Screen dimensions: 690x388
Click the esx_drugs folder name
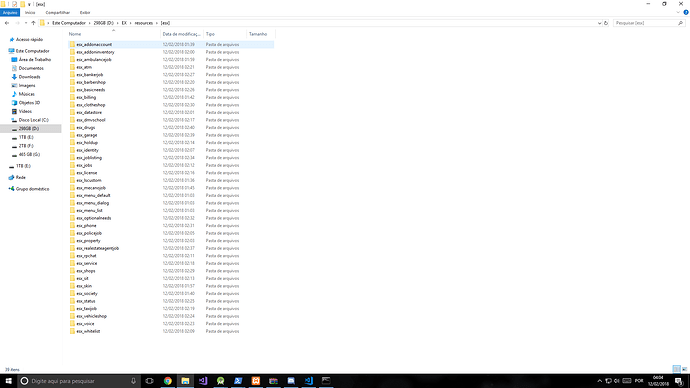pyautogui.click(x=85, y=128)
